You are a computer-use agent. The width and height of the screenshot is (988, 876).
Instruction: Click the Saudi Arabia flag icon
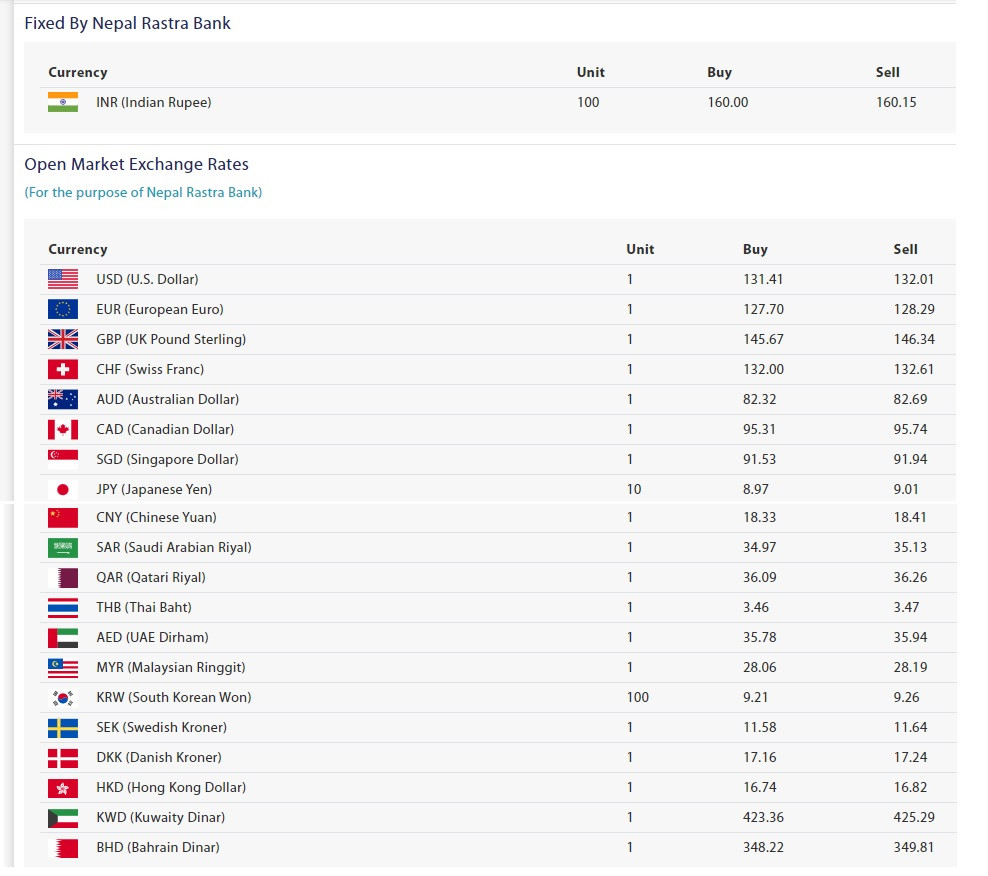(63, 548)
